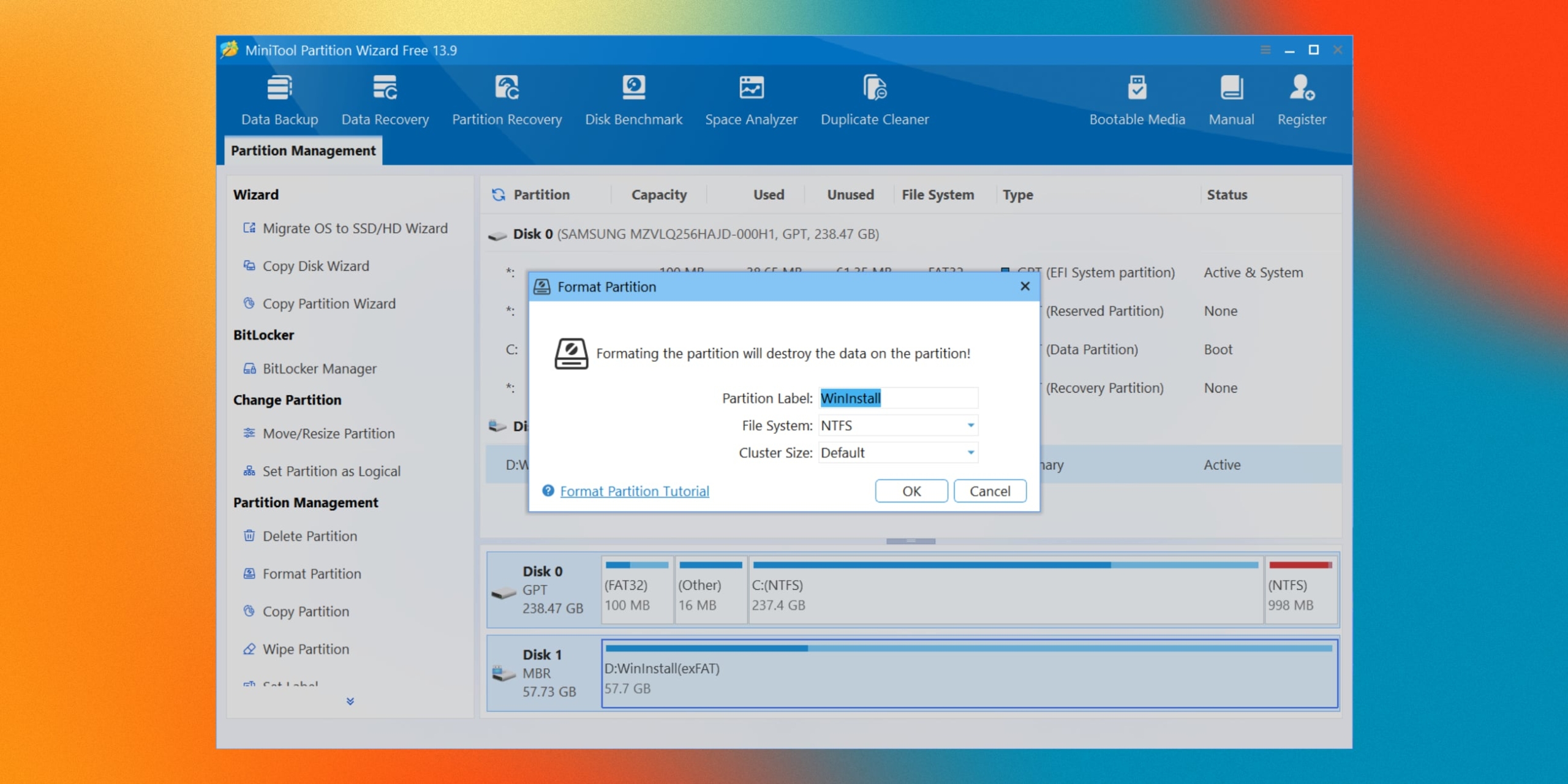Sort by the File System column header
This screenshot has height=784, width=1568.
(938, 195)
